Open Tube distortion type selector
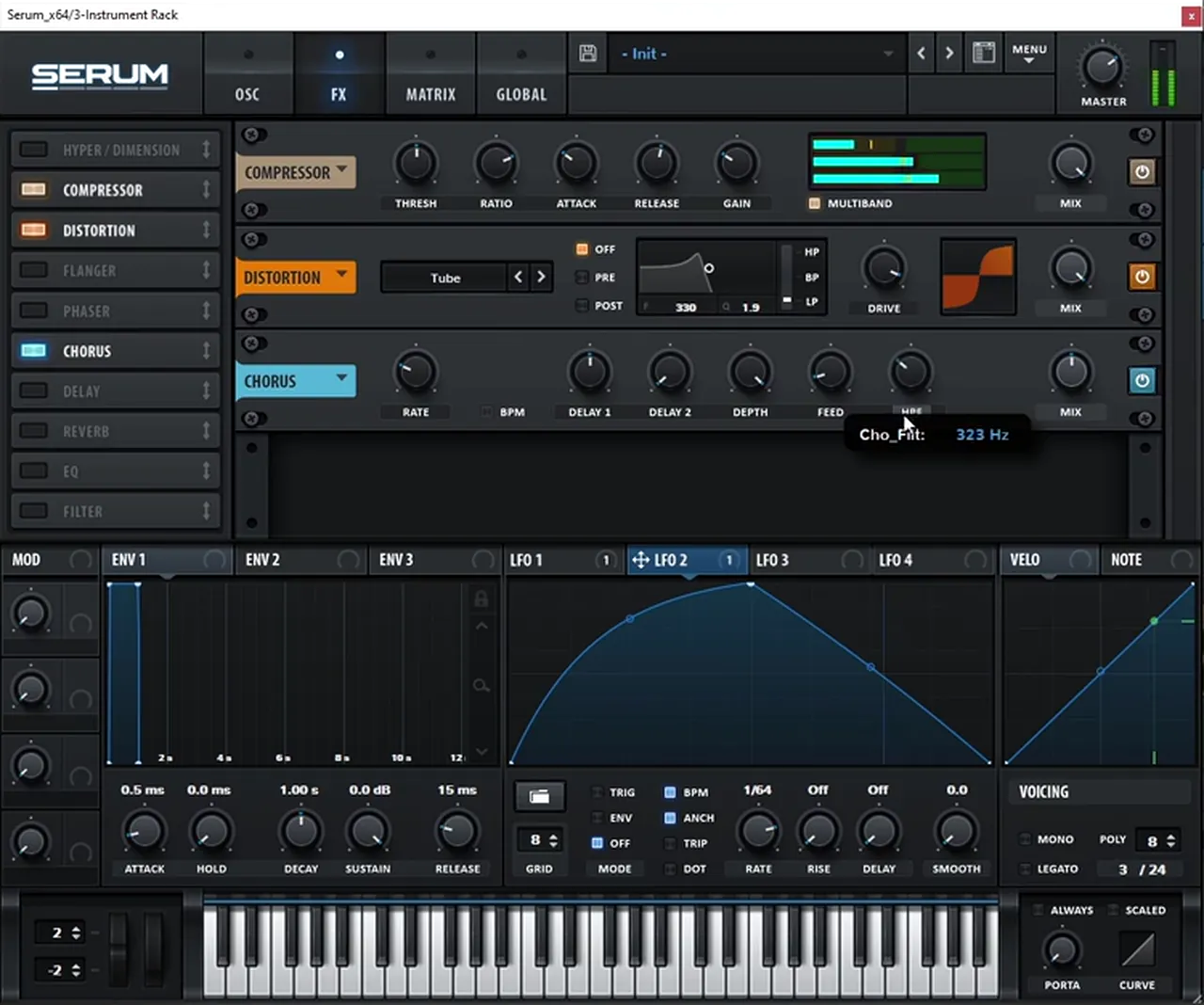Screen dimensions: 1204x1005 click(x=445, y=278)
